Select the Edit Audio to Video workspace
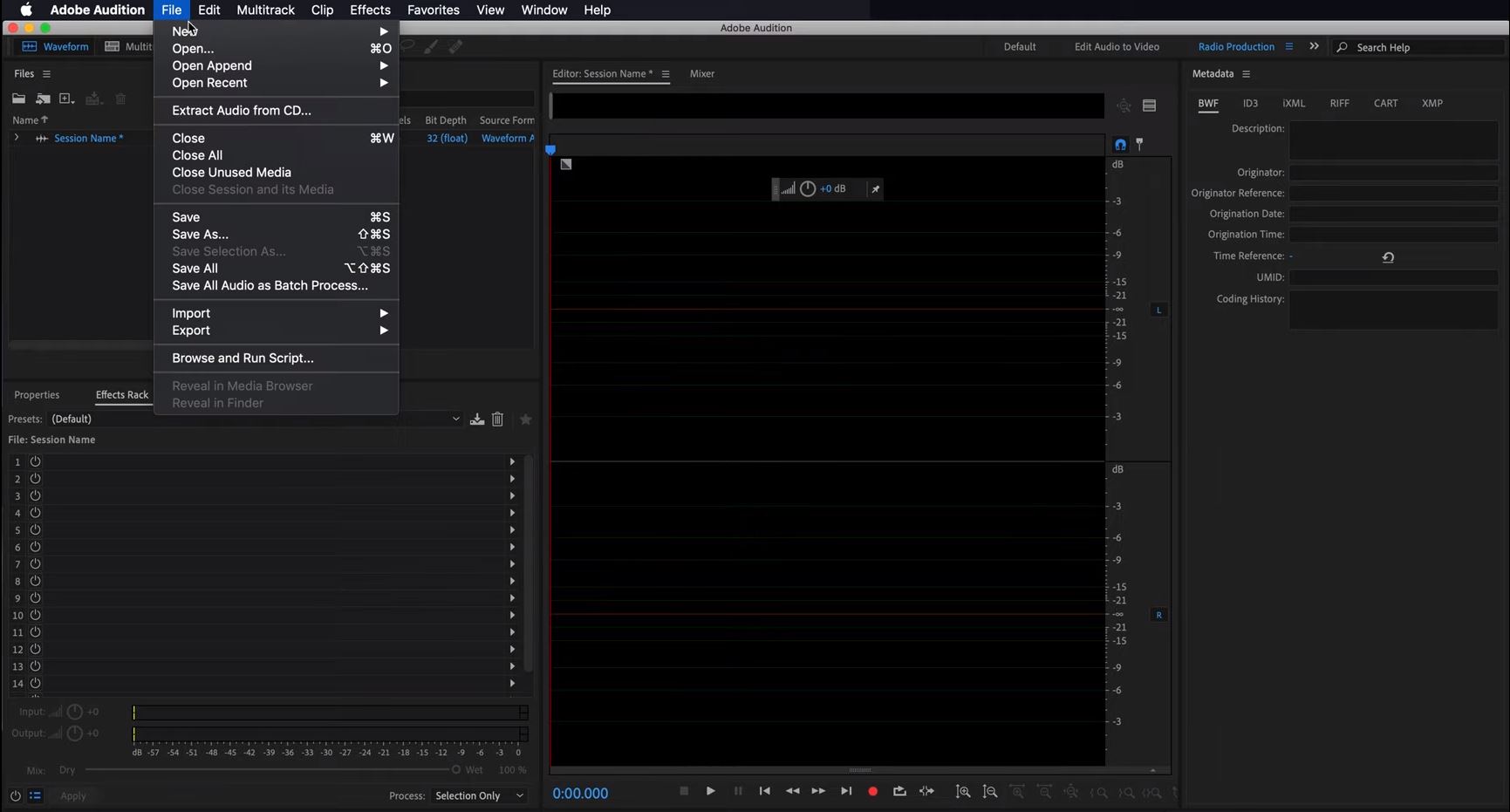Viewport: 1510px width, 812px height. 1117,47
